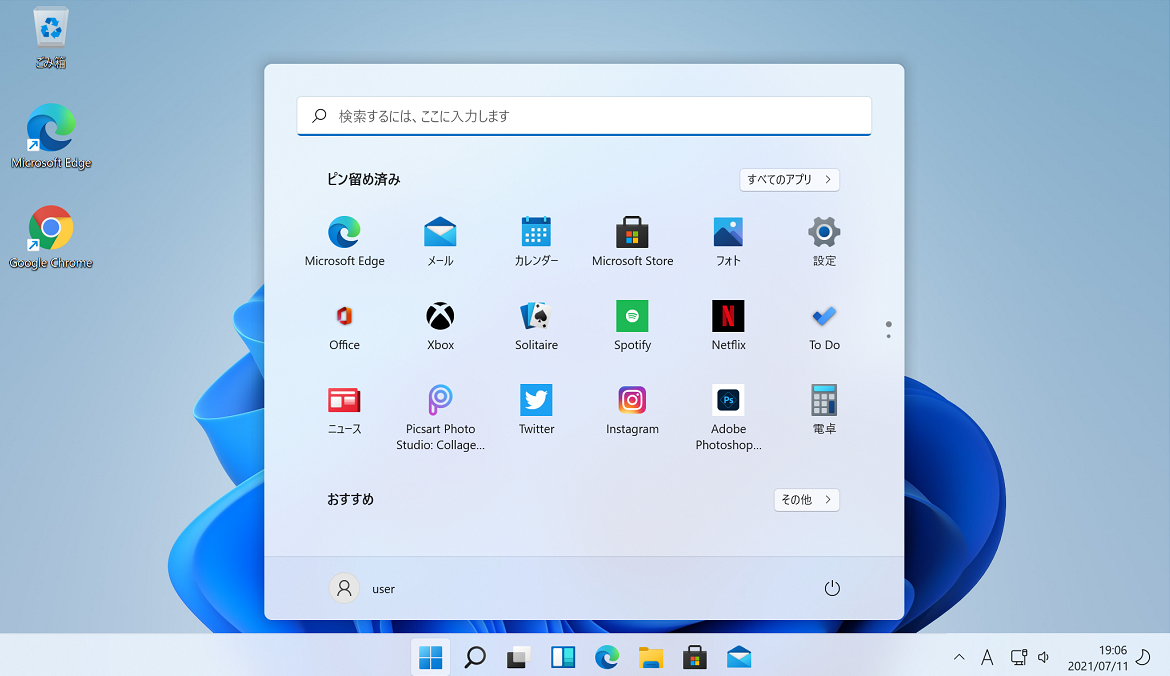The width and height of the screenshot is (1170, 676).
Task: Select the ごみ箱 desktop icon
Action: [51, 37]
